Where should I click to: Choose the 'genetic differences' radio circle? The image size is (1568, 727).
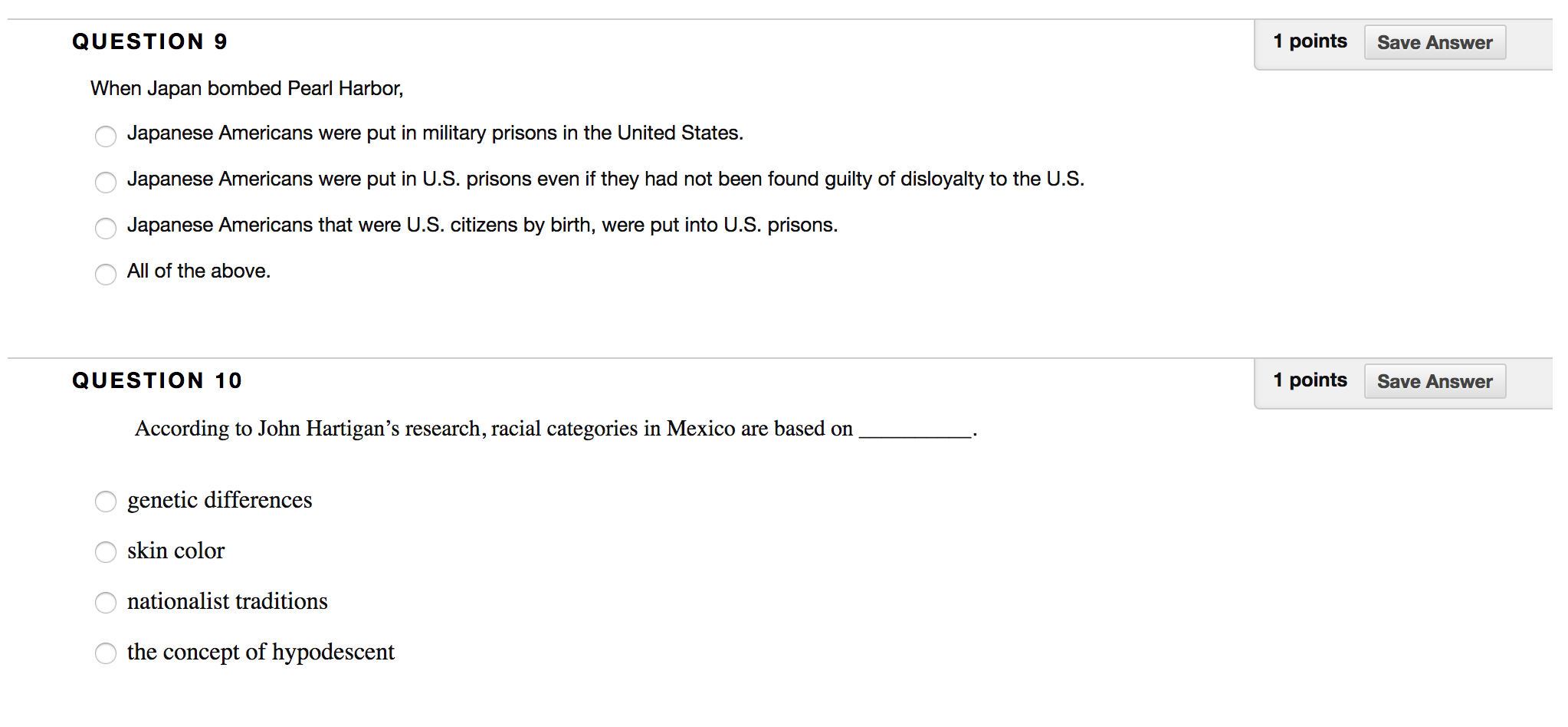[106, 502]
